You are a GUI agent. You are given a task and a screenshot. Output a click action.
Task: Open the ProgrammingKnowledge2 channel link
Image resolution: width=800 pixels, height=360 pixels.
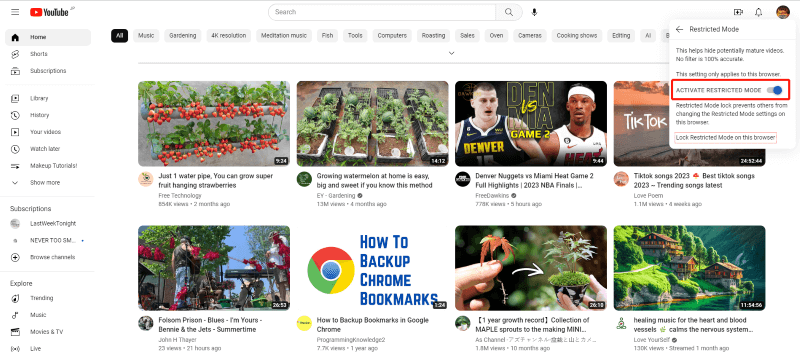tap(351, 340)
